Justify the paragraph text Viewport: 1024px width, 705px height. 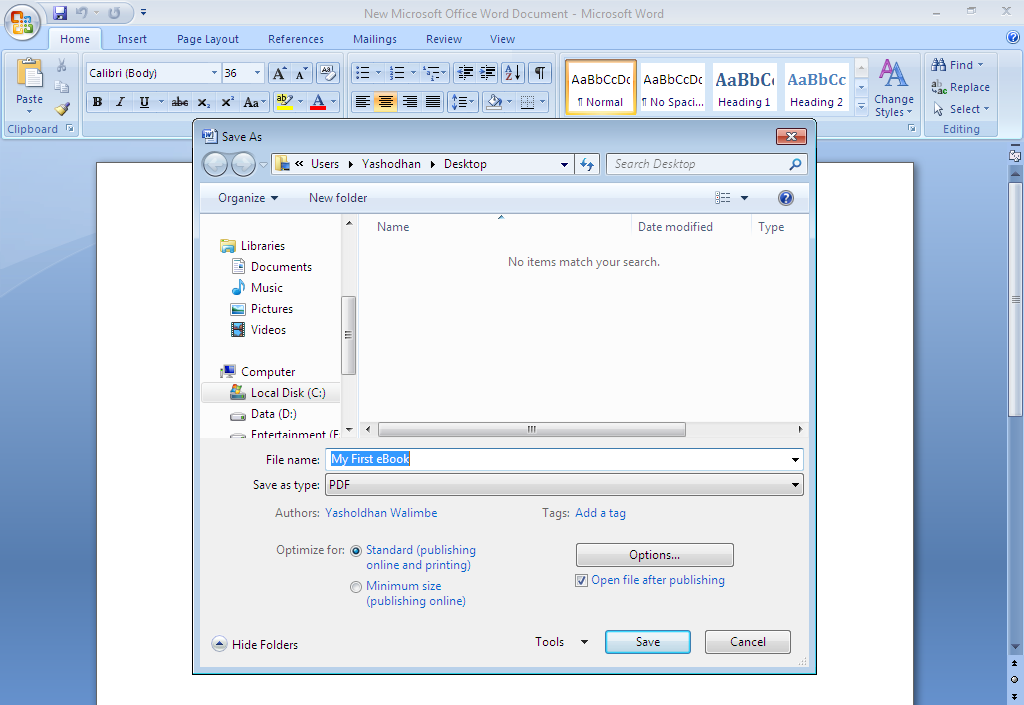point(433,102)
